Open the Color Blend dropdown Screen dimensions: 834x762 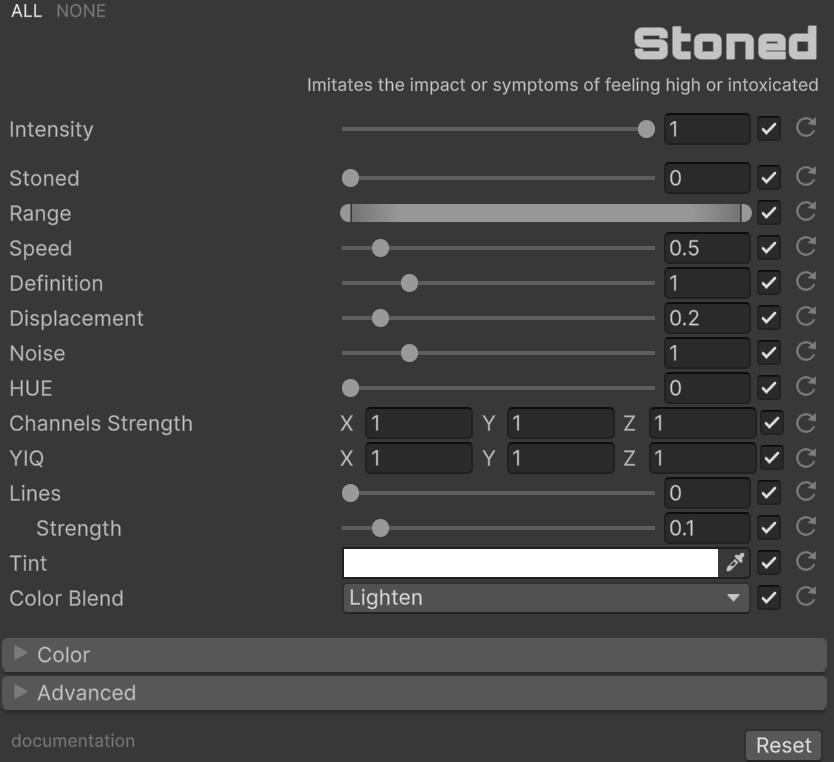point(545,598)
